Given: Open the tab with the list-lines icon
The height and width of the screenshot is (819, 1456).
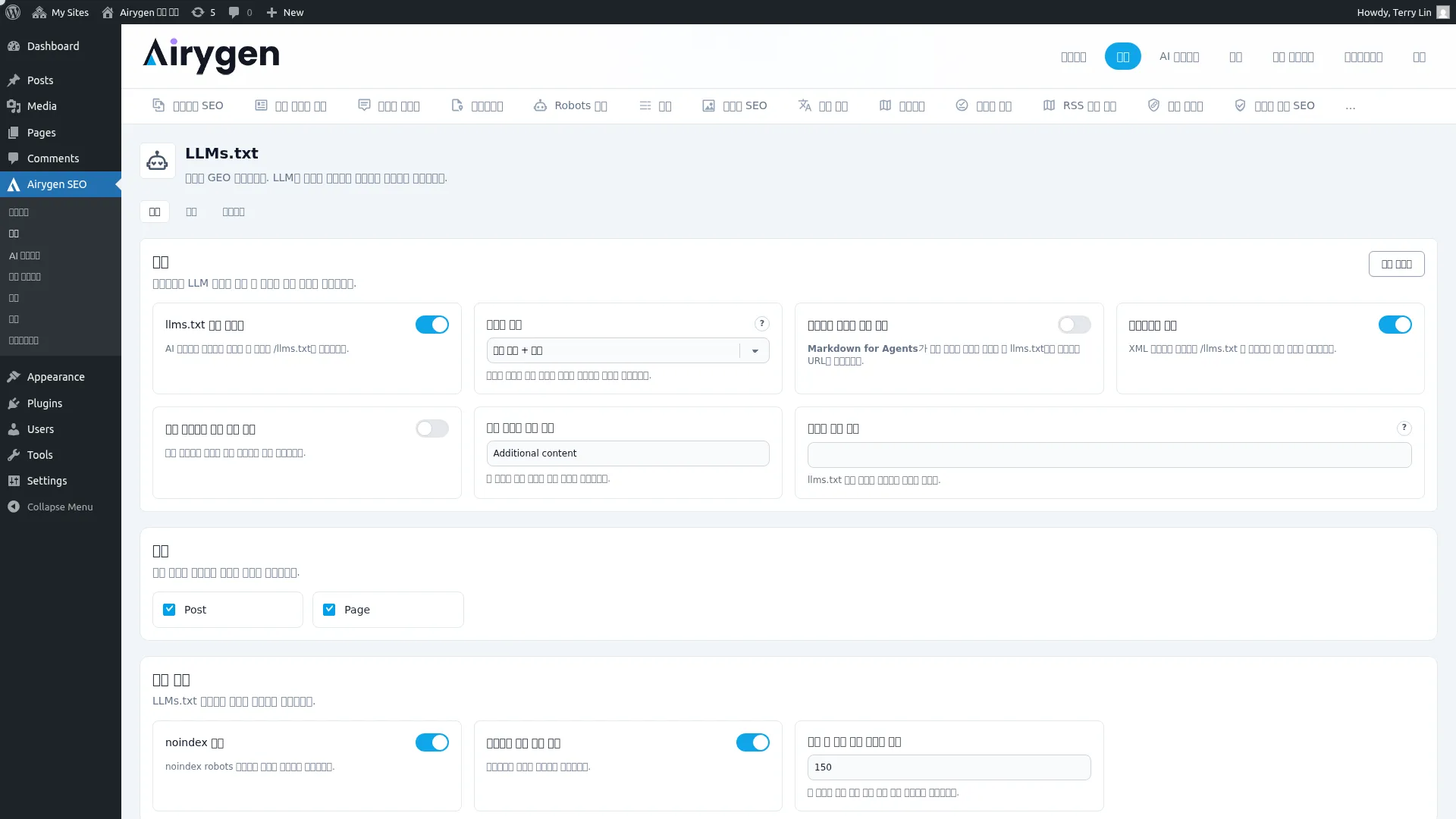Looking at the screenshot, I should tap(655, 105).
